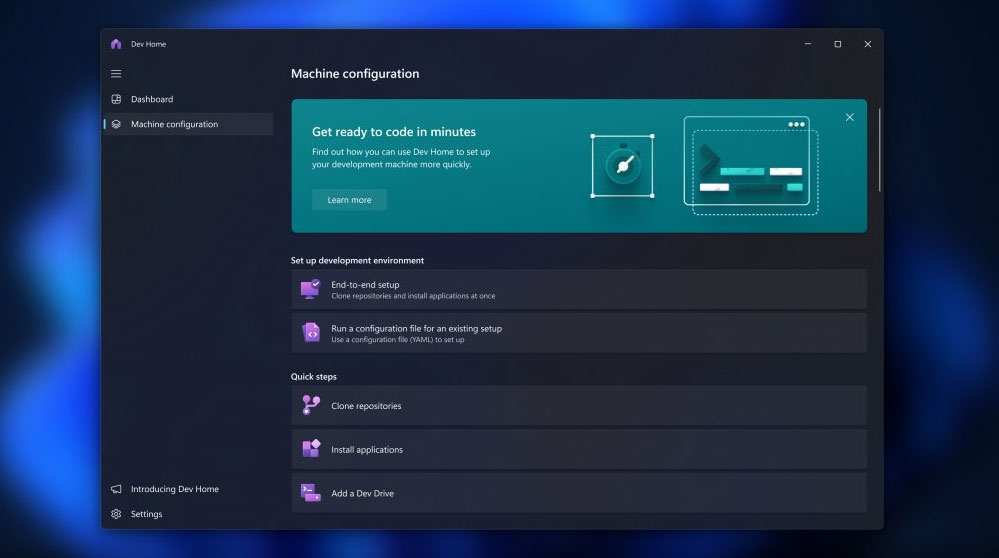This screenshot has height=558, width=999.
Task: Maximize the Dev Home window
Action: point(838,44)
